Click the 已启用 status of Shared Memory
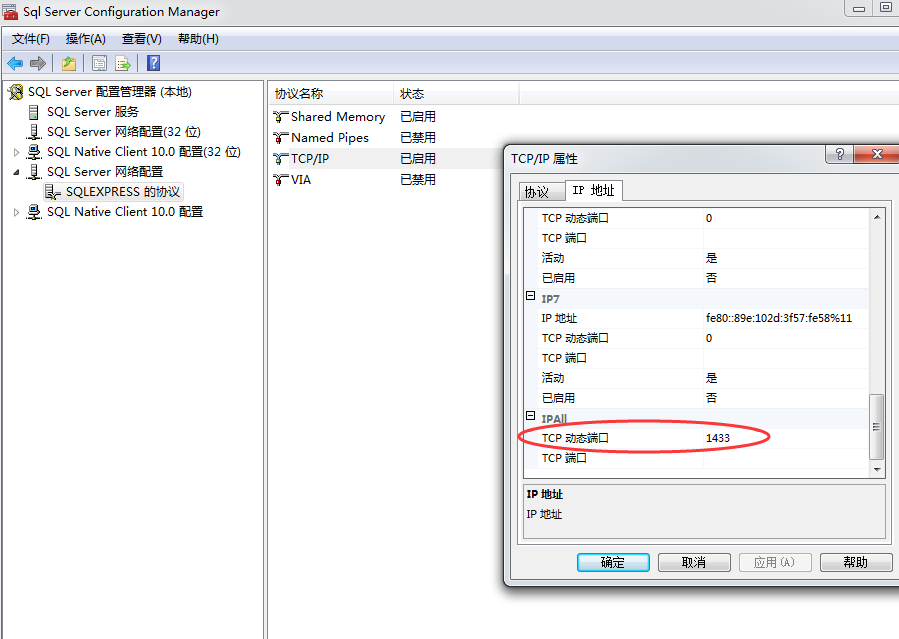The width and height of the screenshot is (899, 639). (x=418, y=117)
